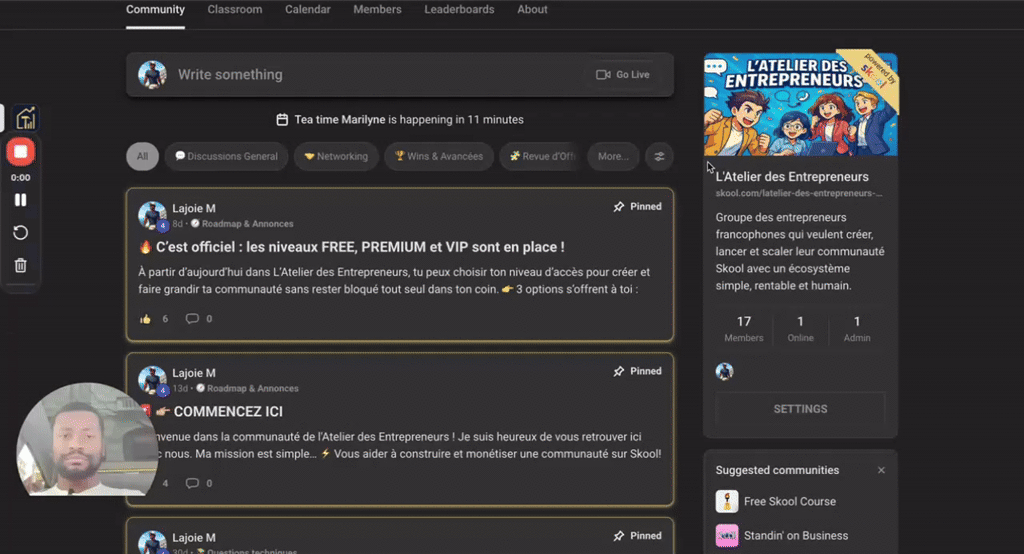Click the L'Atelier des Entrepreneurs group title

(792, 177)
